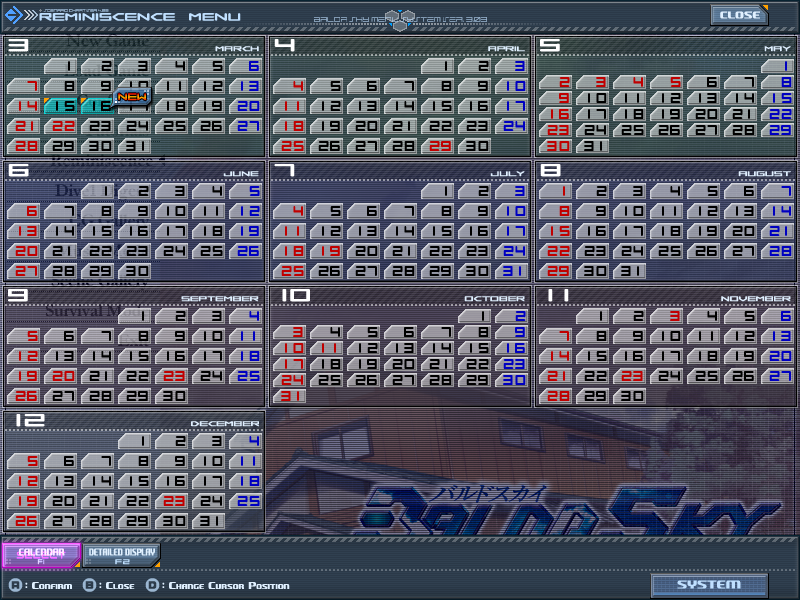Select March 15 highlighted date
Image resolution: width=800 pixels, height=600 pixels.
click(61, 106)
